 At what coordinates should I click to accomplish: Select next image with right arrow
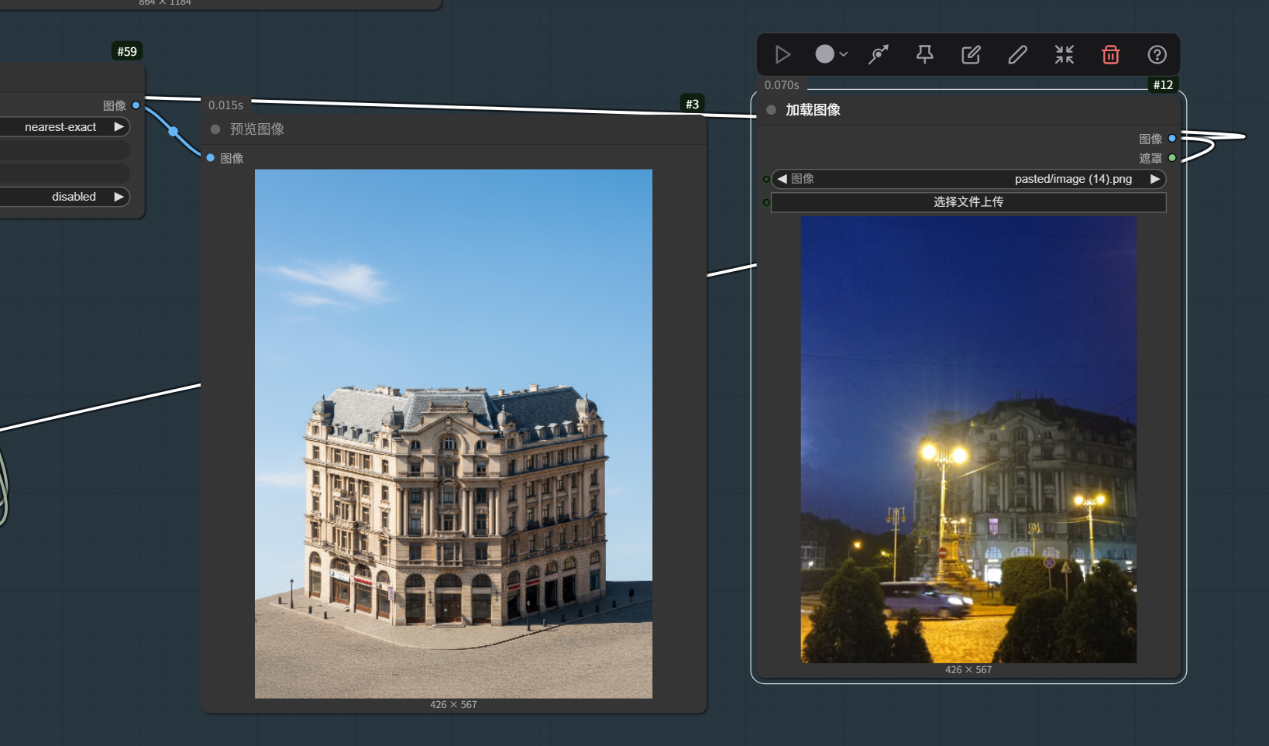(1155, 179)
